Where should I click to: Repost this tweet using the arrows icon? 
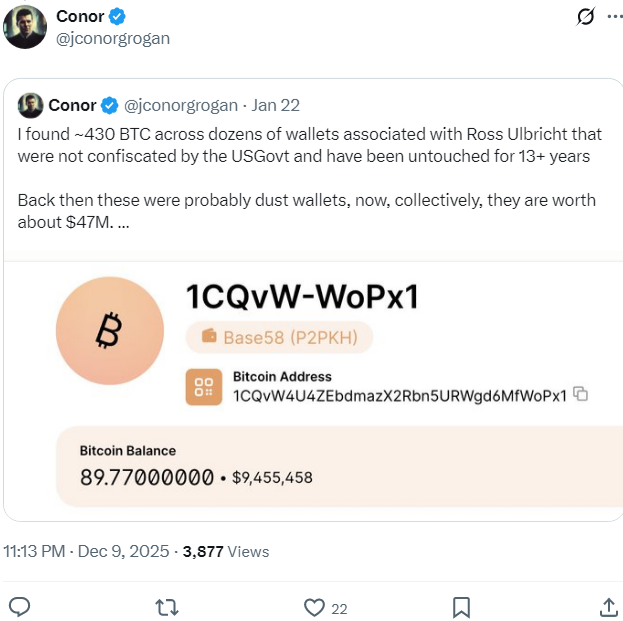click(x=168, y=607)
